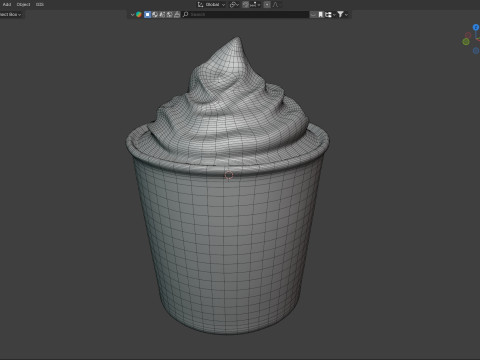
Task: Click the blue Z axis on the navigation gizmo
Action: [x=476, y=27]
